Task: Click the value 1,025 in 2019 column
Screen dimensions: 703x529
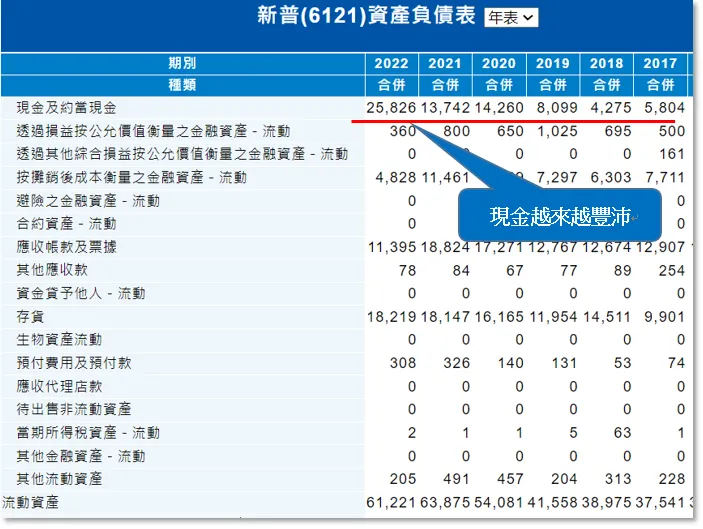Action: [x=557, y=131]
